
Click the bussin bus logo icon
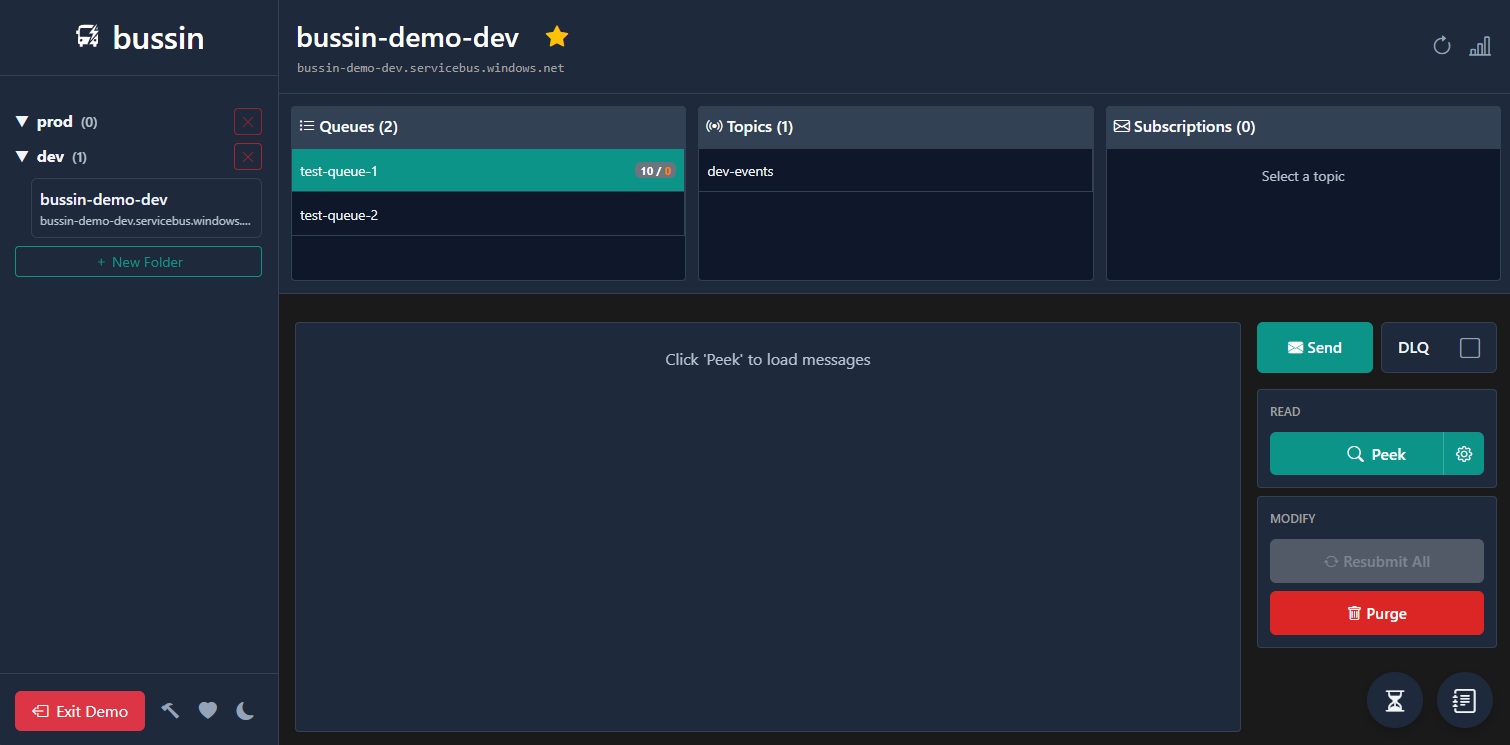pyautogui.click(x=88, y=37)
